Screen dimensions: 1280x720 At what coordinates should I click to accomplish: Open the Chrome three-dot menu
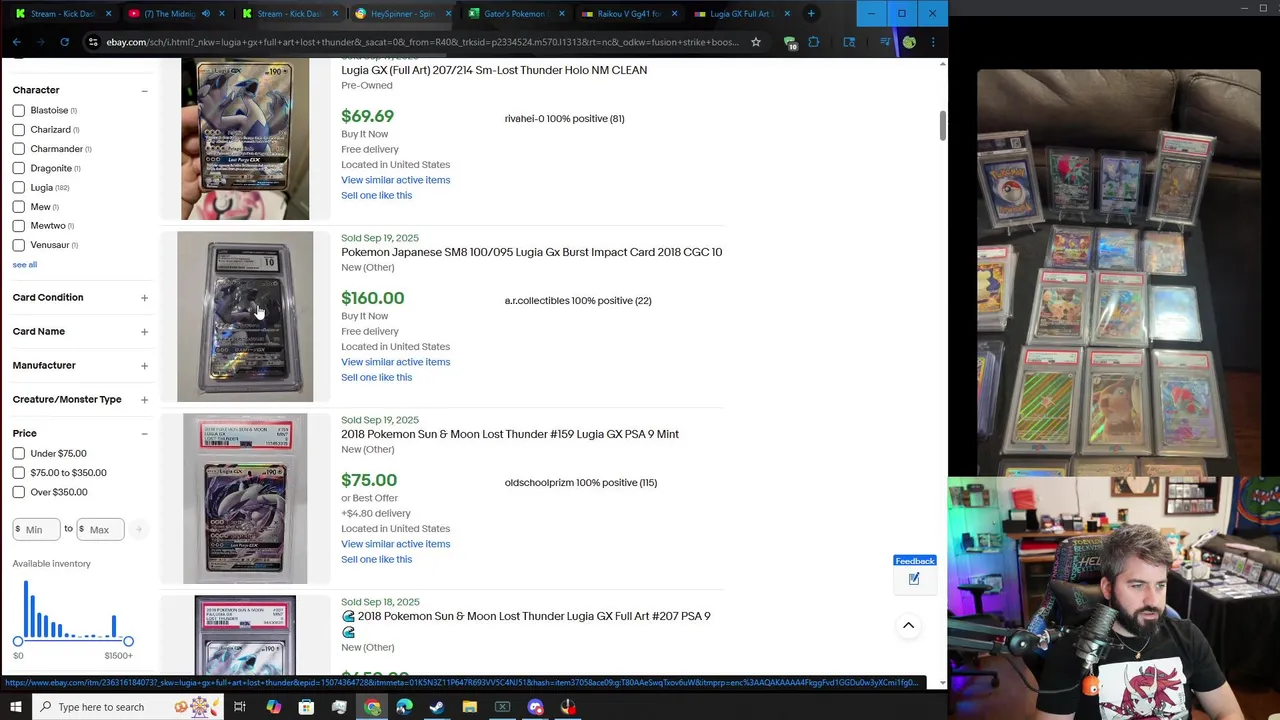pyautogui.click(x=933, y=42)
